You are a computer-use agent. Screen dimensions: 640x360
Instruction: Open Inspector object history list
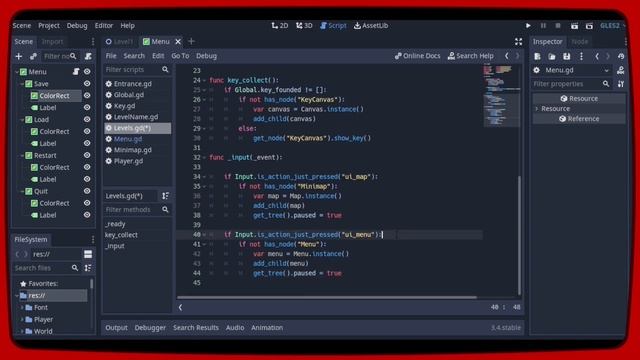(x=621, y=56)
